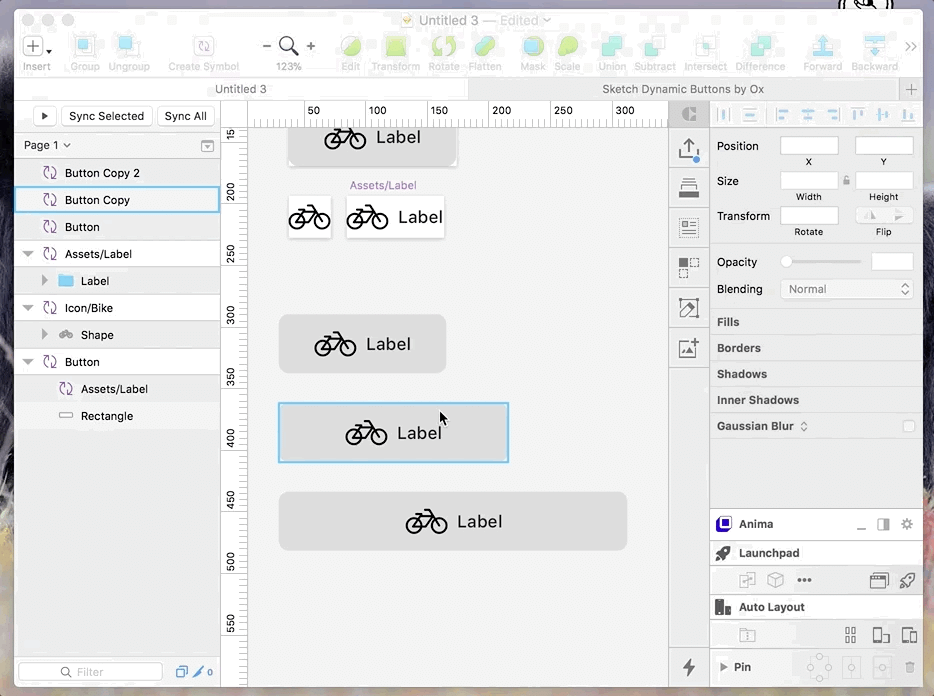
Task: Click the export upload icon in side strip
Action: tap(689, 150)
